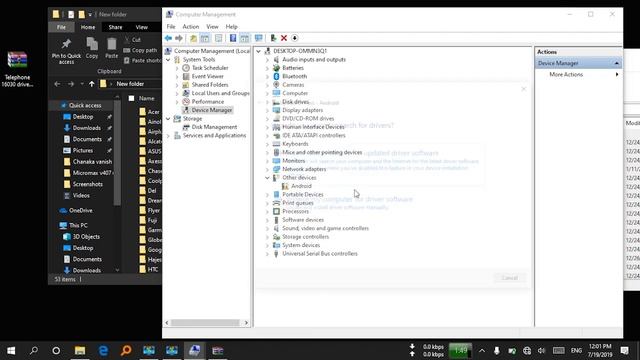The width and height of the screenshot is (640, 360).
Task: Select the Android device under Other devices
Action: tap(301, 186)
